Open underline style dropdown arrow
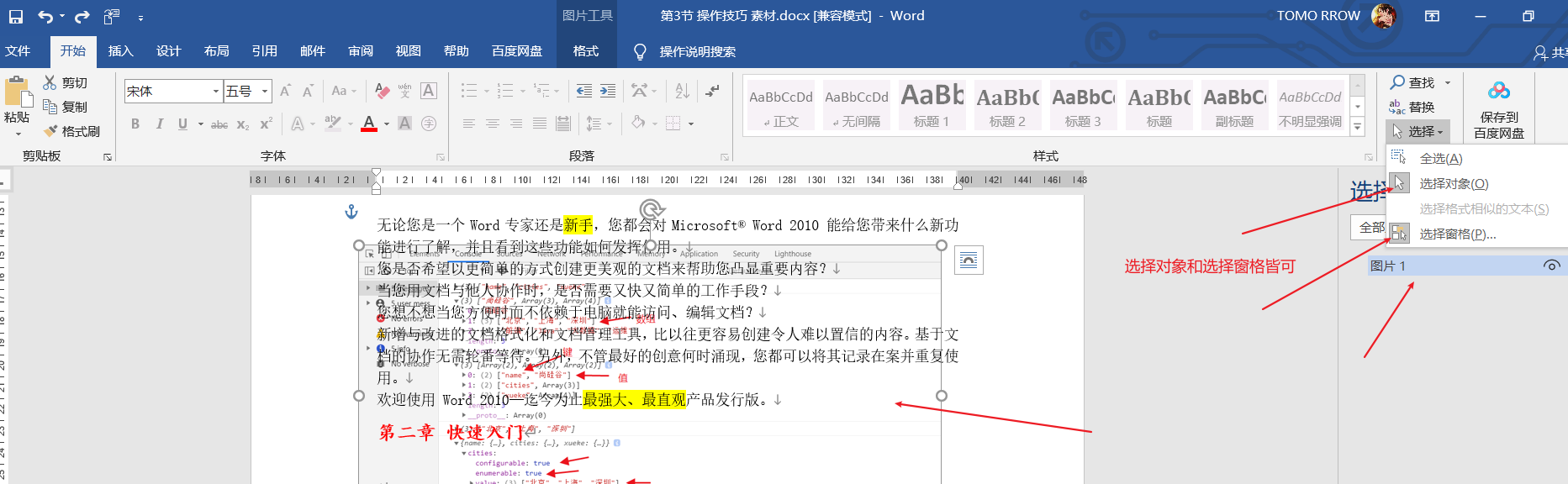1568x484 pixels. 200,124
